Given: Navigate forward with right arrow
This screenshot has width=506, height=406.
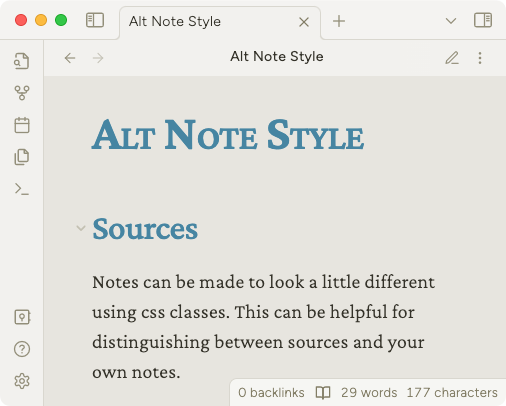Looking at the screenshot, I should pos(98,58).
